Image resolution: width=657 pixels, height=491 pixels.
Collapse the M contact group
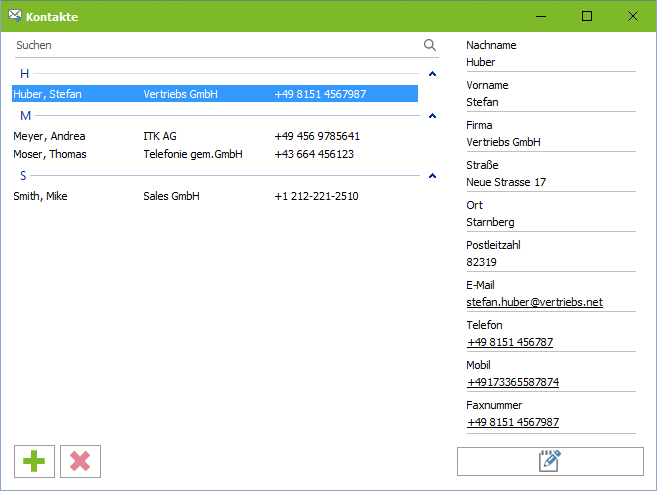point(432,116)
